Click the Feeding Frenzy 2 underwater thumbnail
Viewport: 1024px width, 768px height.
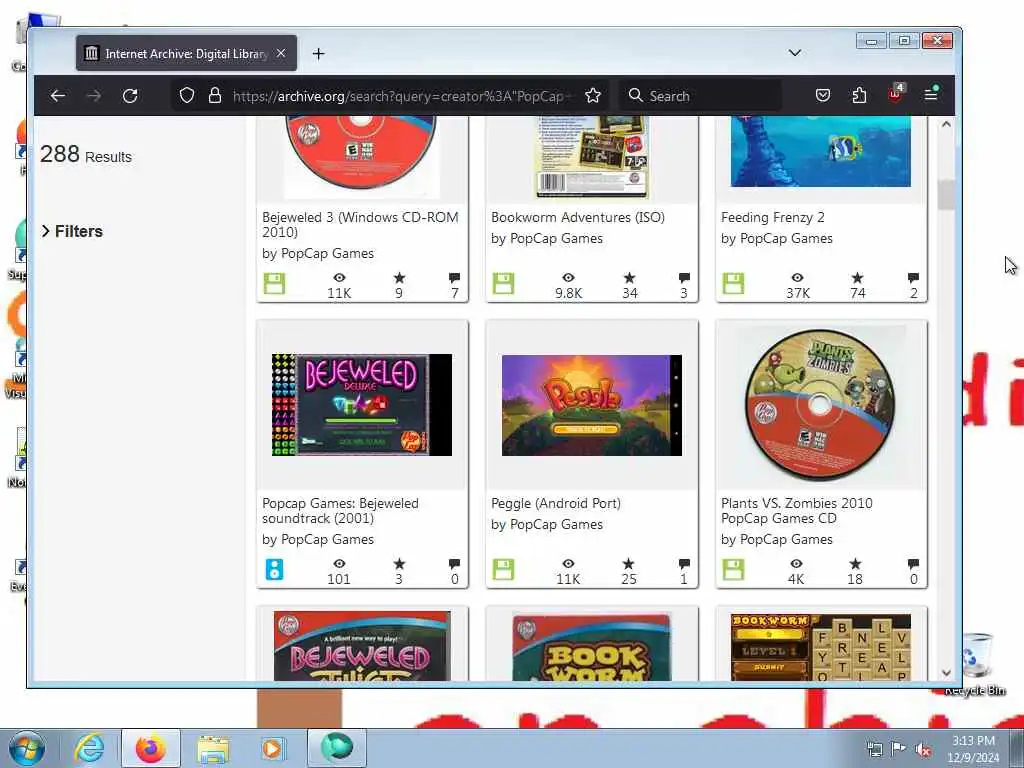821,152
